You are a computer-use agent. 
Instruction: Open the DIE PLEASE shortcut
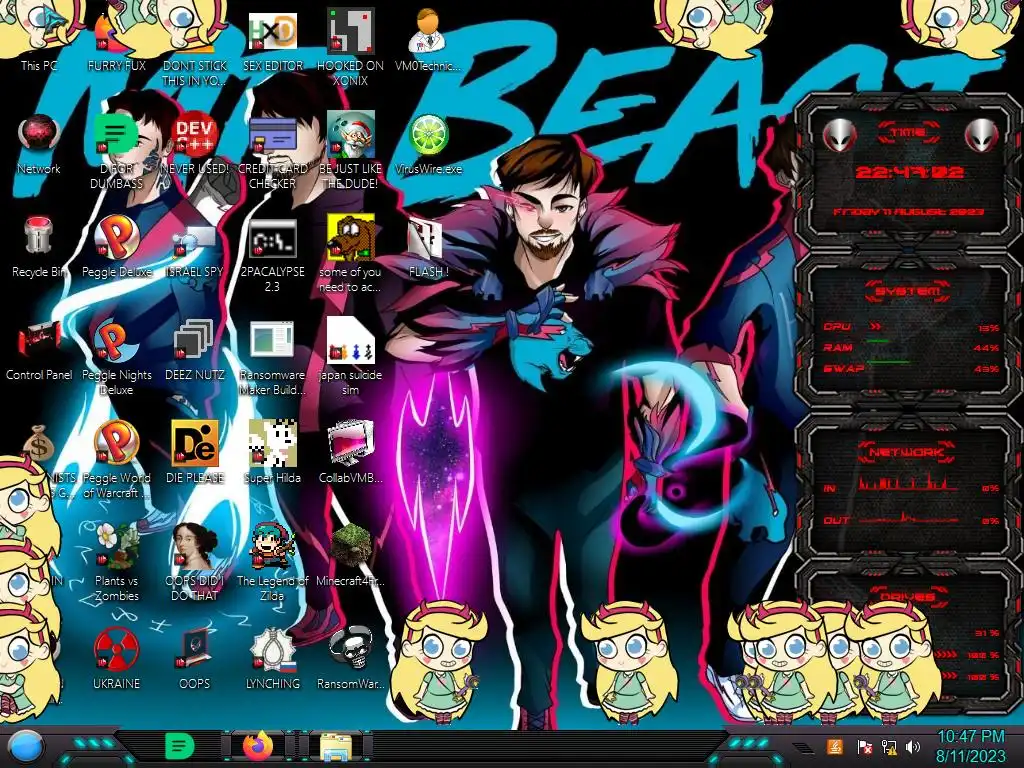pyautogui.click(x=194, y=453)
